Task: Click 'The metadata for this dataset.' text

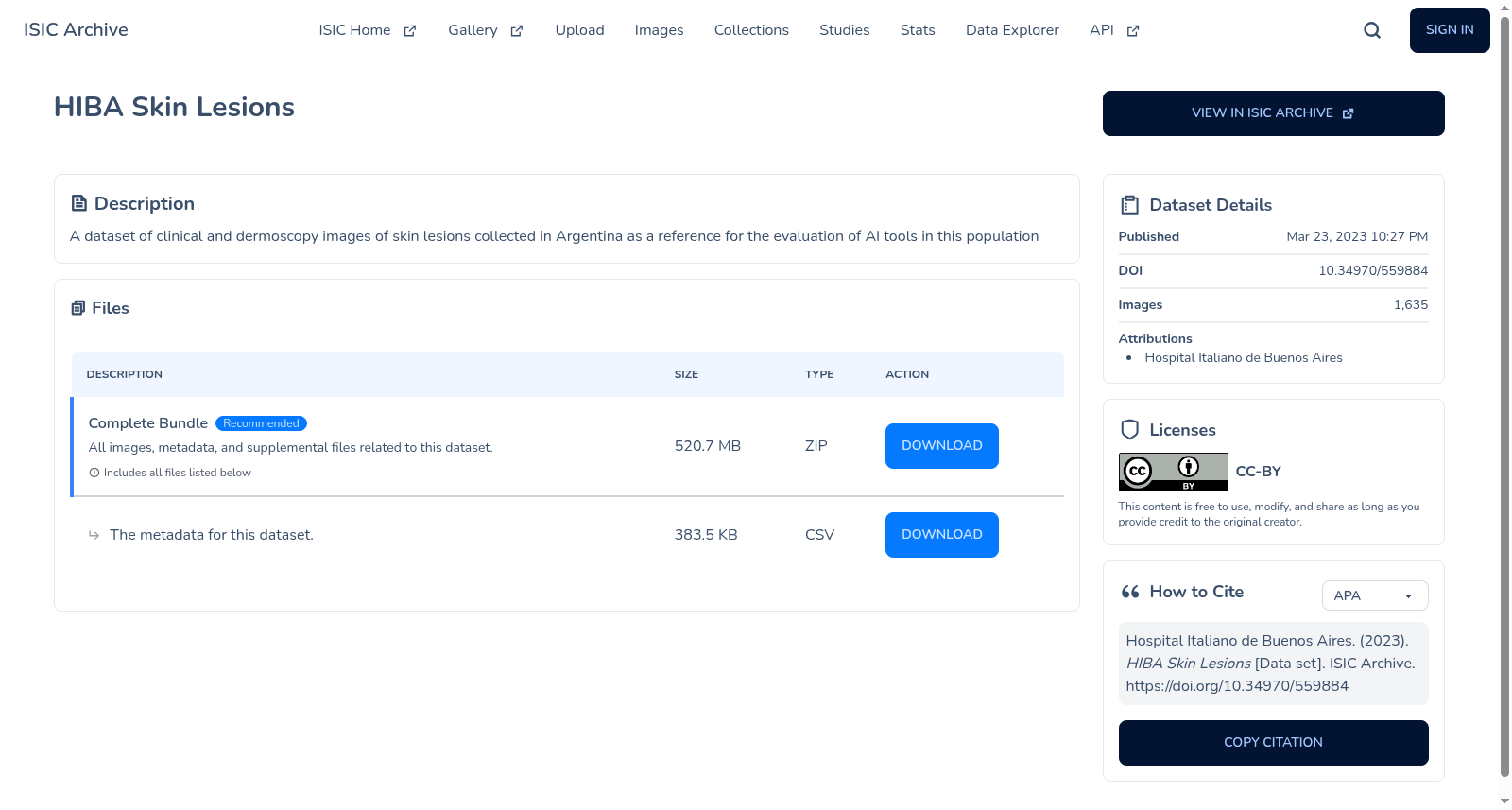Action: tap(212, 535)
